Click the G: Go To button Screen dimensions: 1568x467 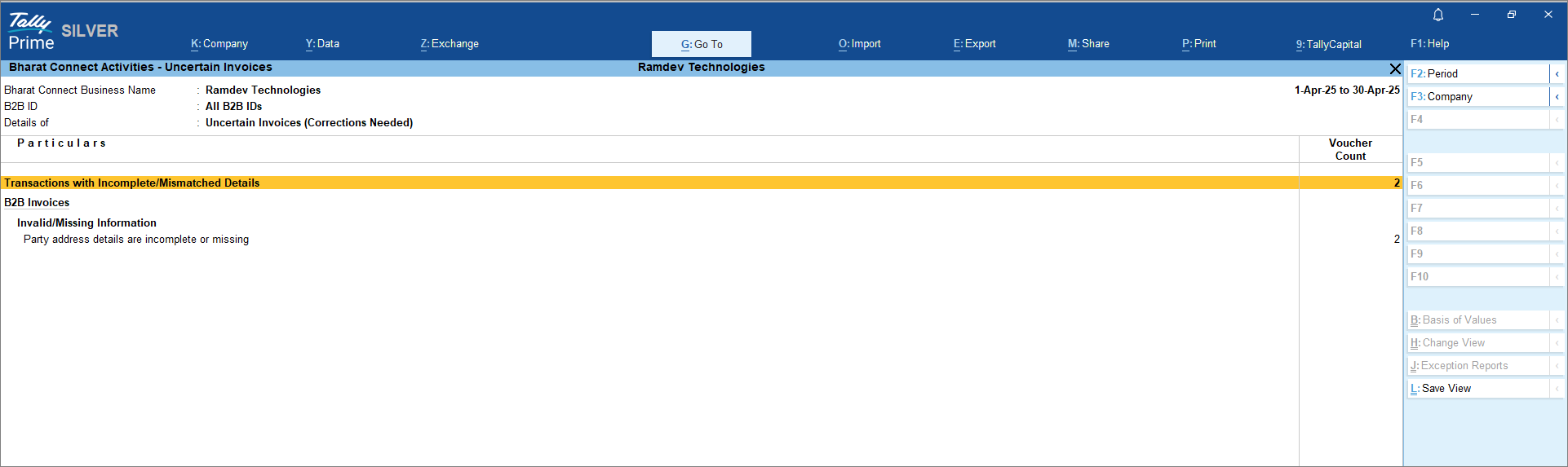[702, 44]
